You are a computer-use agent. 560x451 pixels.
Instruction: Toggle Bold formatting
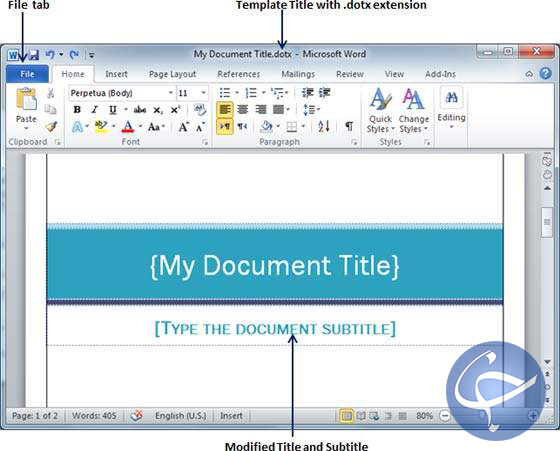pos(77,110)
